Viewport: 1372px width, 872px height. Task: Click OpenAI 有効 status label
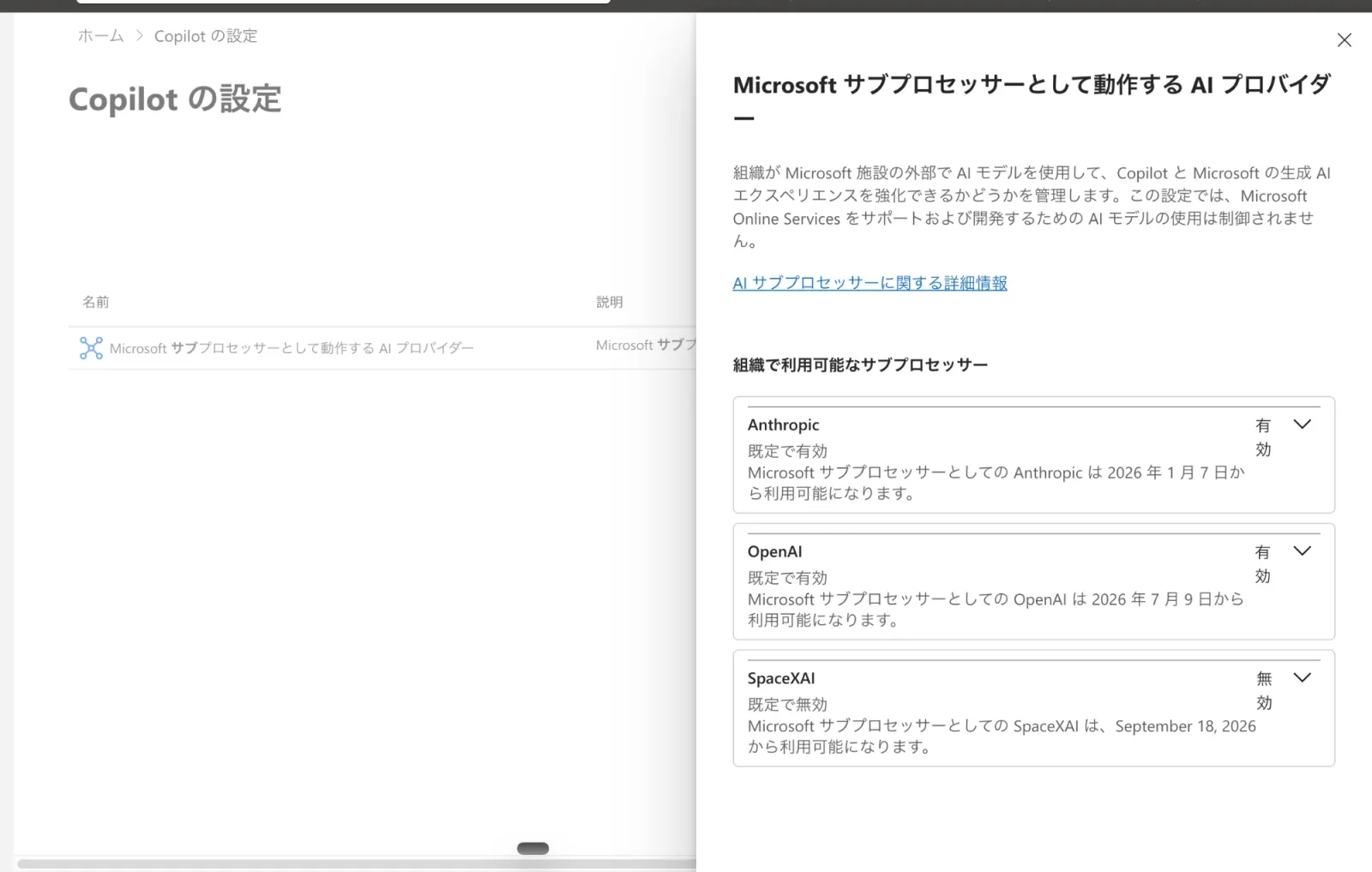(1263, 564)
